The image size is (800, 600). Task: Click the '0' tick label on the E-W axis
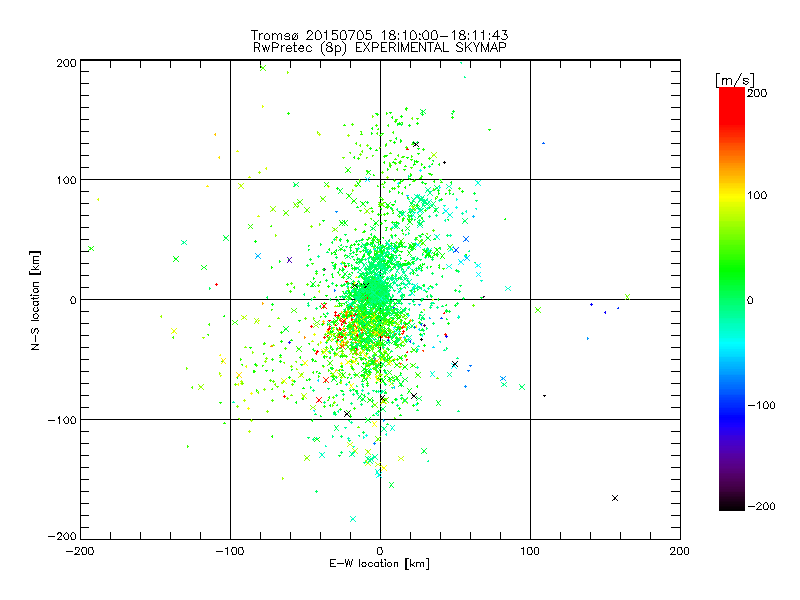(x=380, y=551)
